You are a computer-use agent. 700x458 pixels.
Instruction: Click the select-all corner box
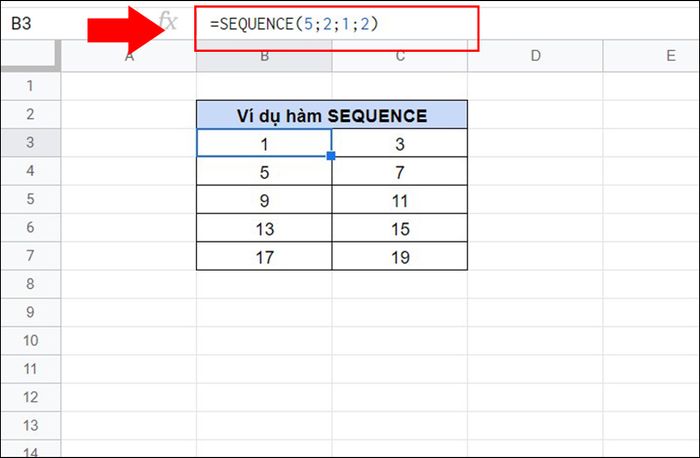point(30,58)
